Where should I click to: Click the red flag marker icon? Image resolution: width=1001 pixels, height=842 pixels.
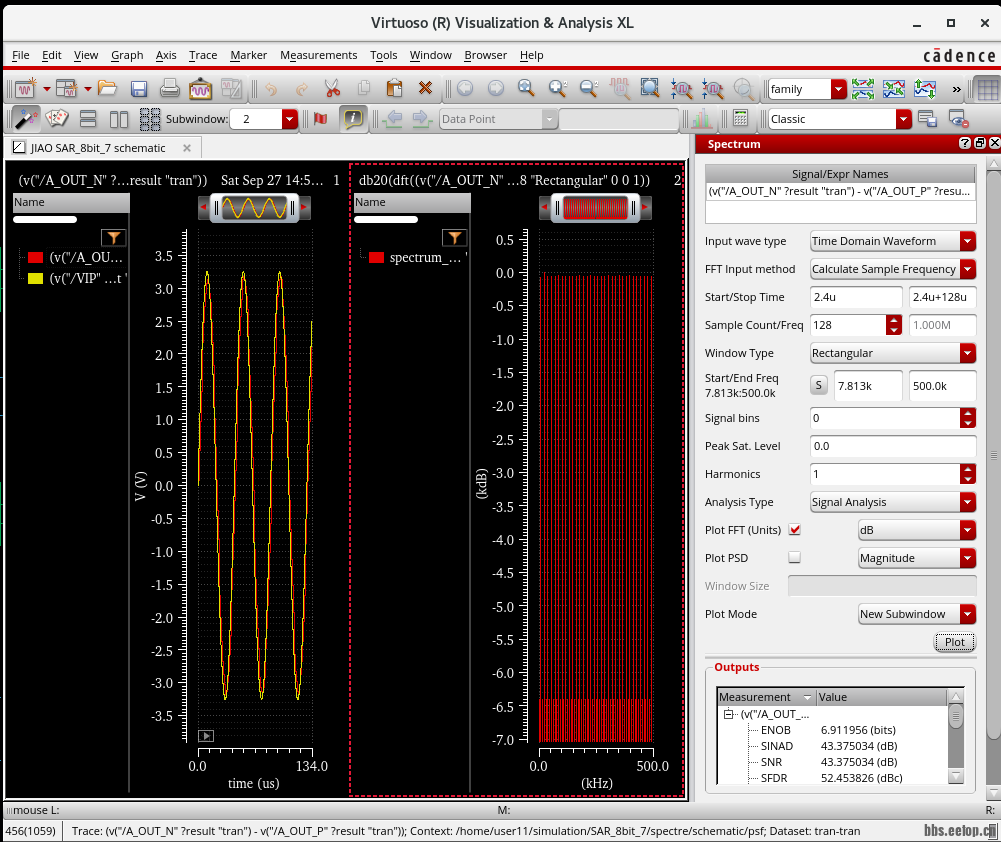[x=320, y=119]
